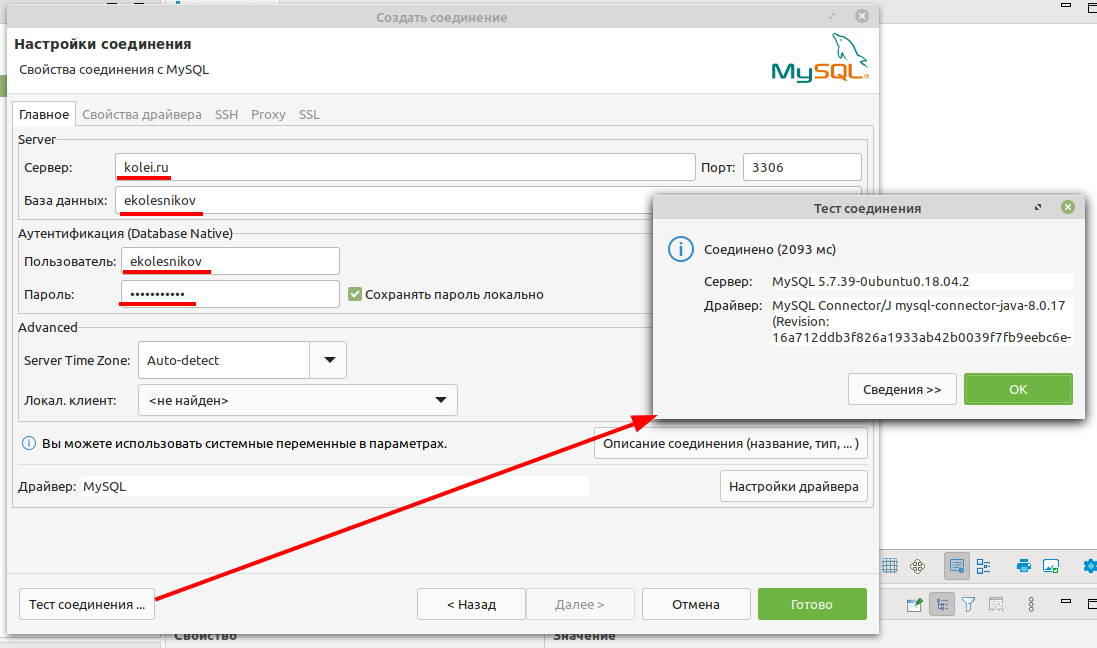Viewport: 1097px width, 648px height.
Task: Click the 'Пользователь' input field
Action: click(x=230, y=262)
